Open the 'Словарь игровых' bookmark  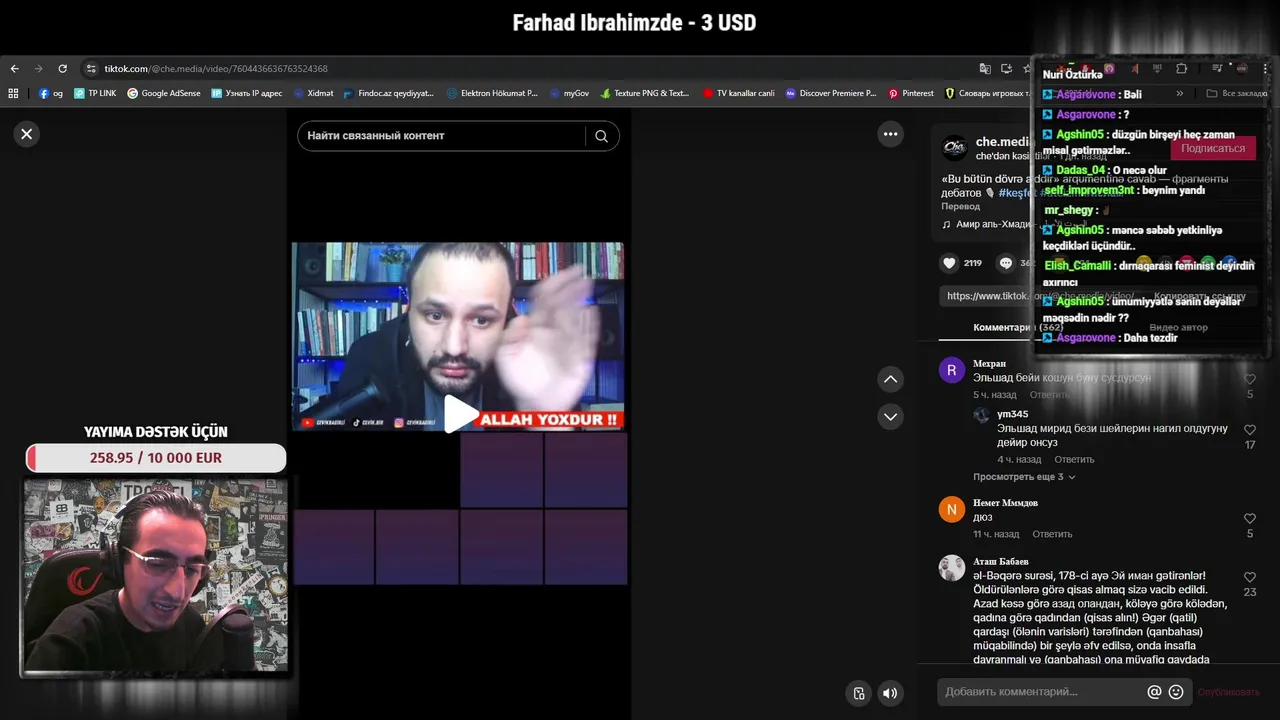tap(986, 93)
